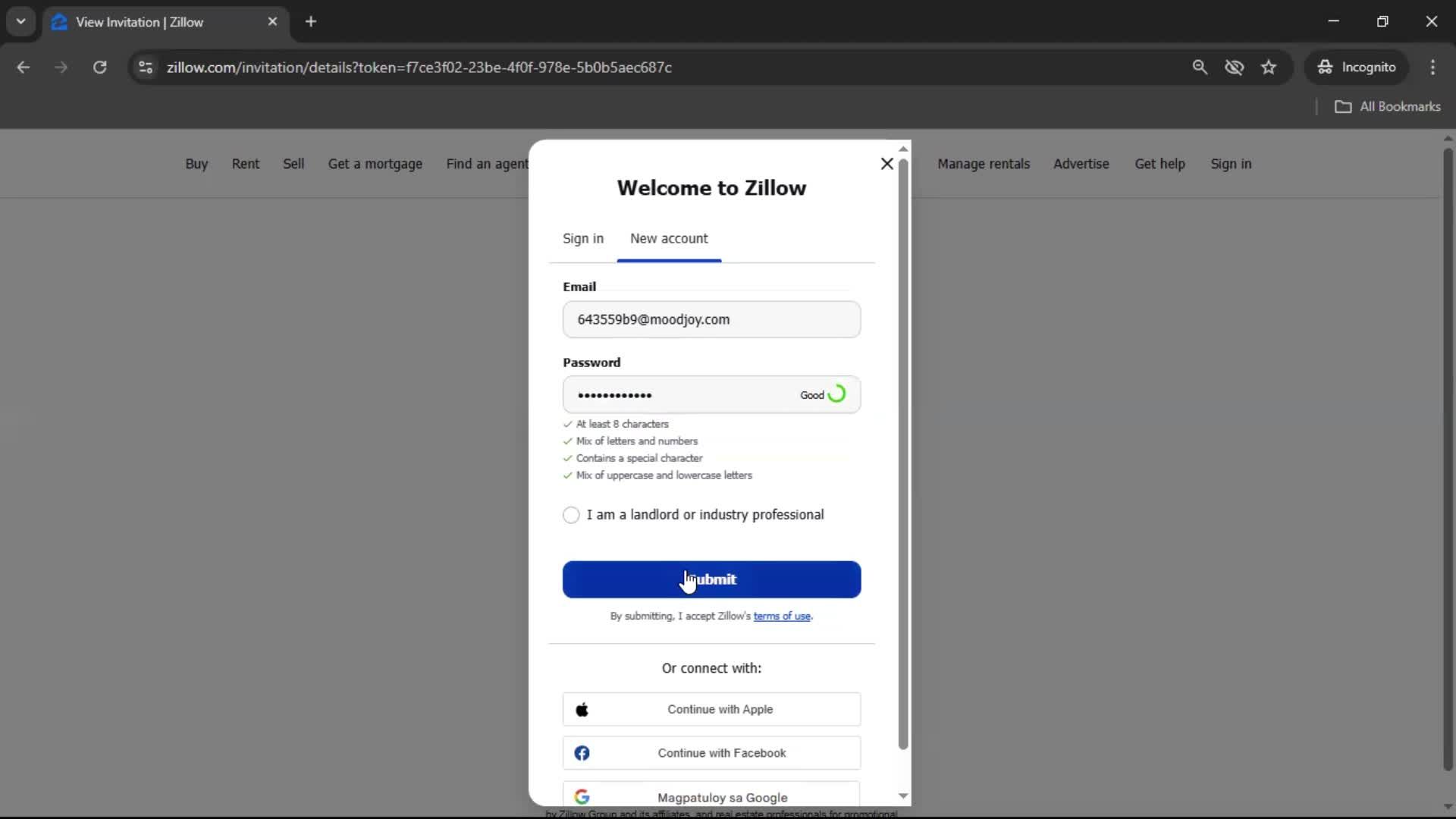This screenshot has height=819, width=1456.
Task: Click the magnifier zoom icon in address bar
Action: pyautogui.click(x=1200, y=67)
